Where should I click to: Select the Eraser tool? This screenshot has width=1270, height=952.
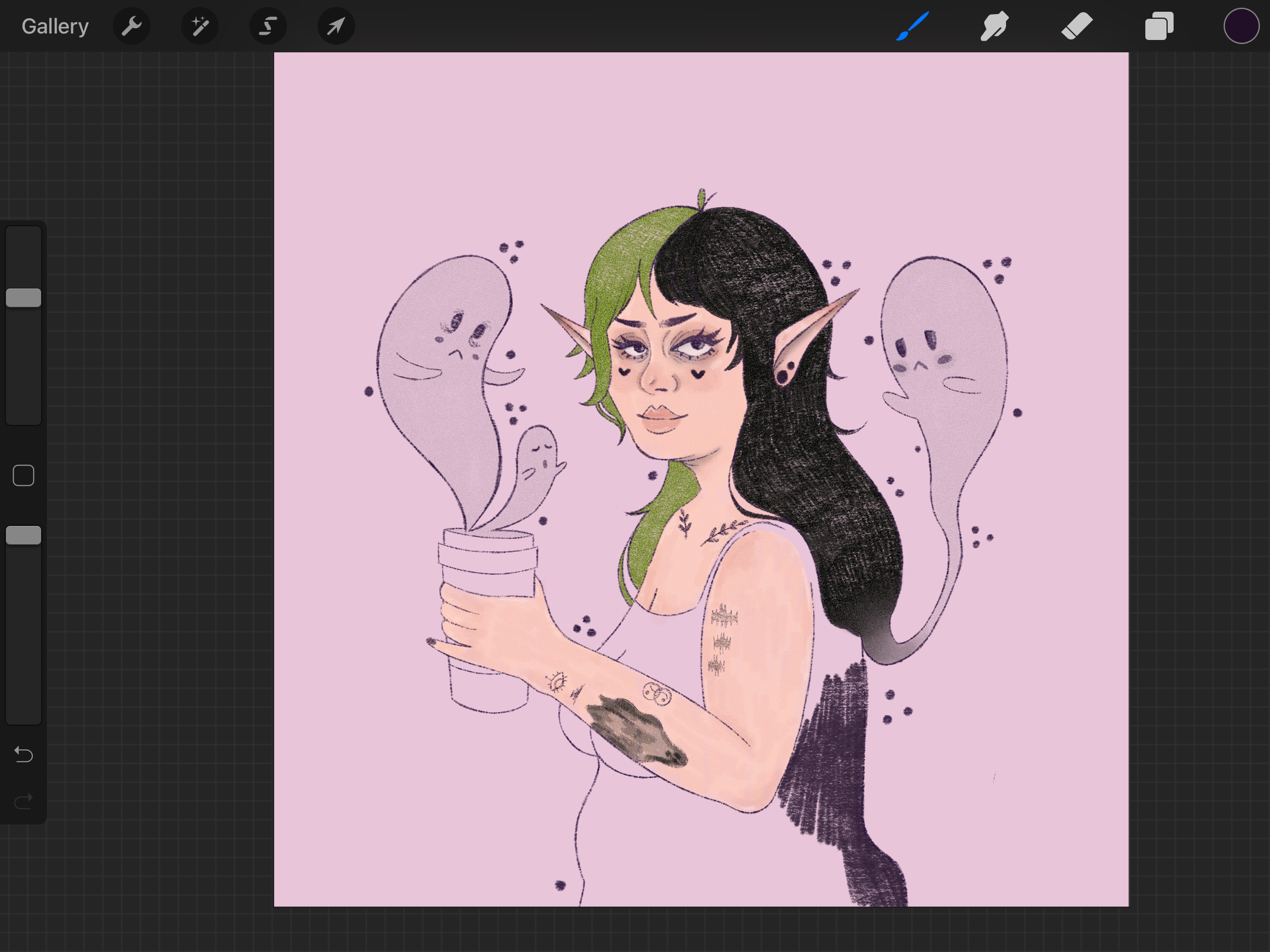click(x=1077, y=26)
